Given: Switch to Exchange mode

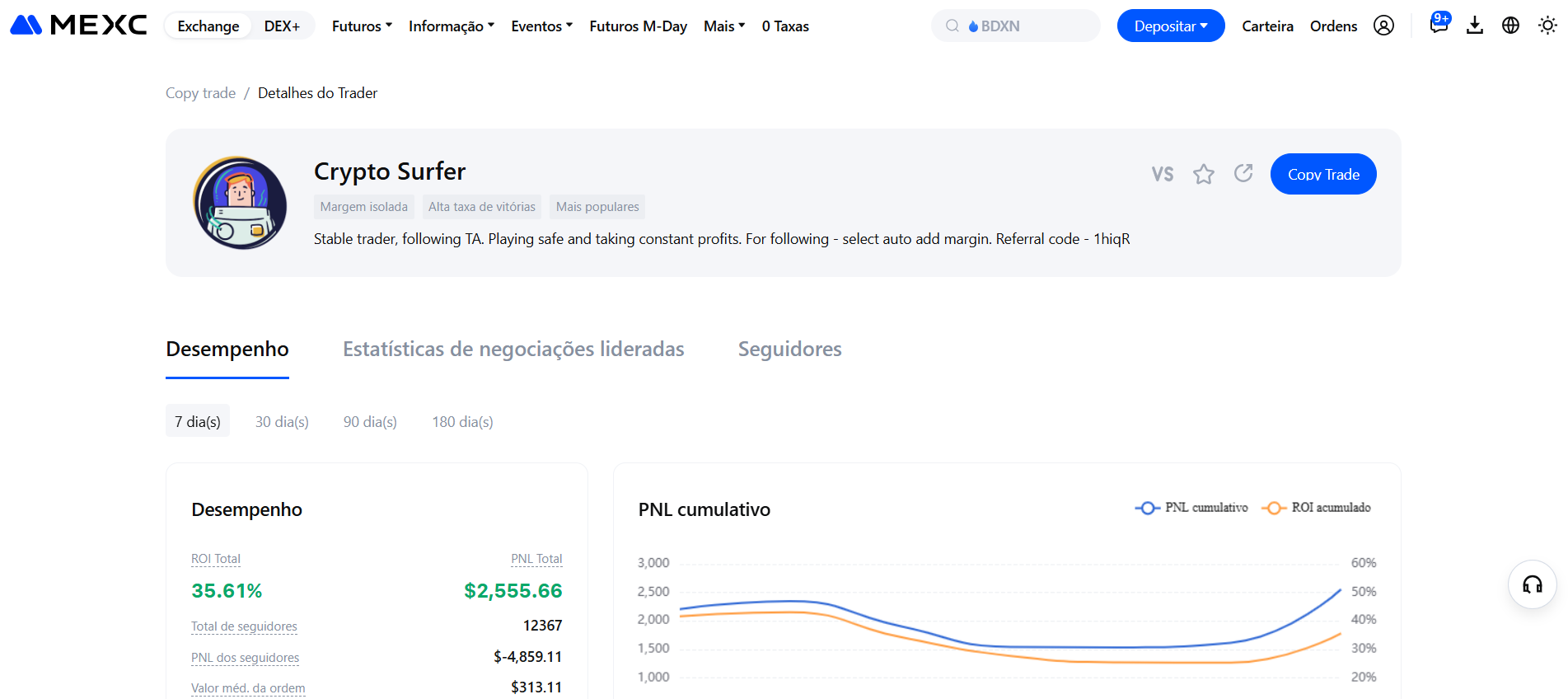Looking at the screenshot, I should (208, 26).
